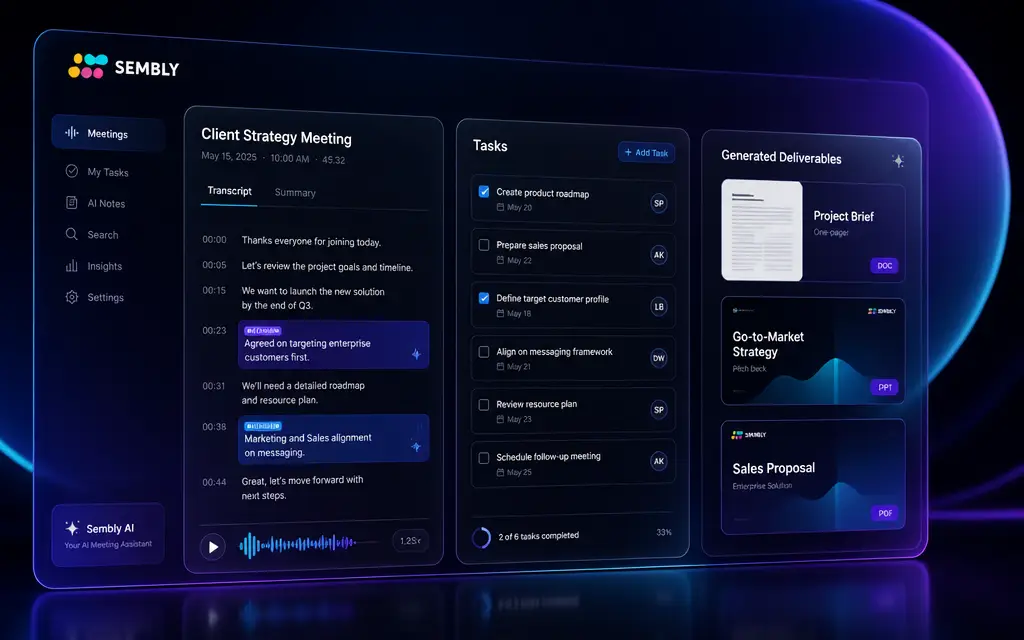Click AK avatar on Schedule follow-up meeting
The image size is (1024, 640).
659,461
